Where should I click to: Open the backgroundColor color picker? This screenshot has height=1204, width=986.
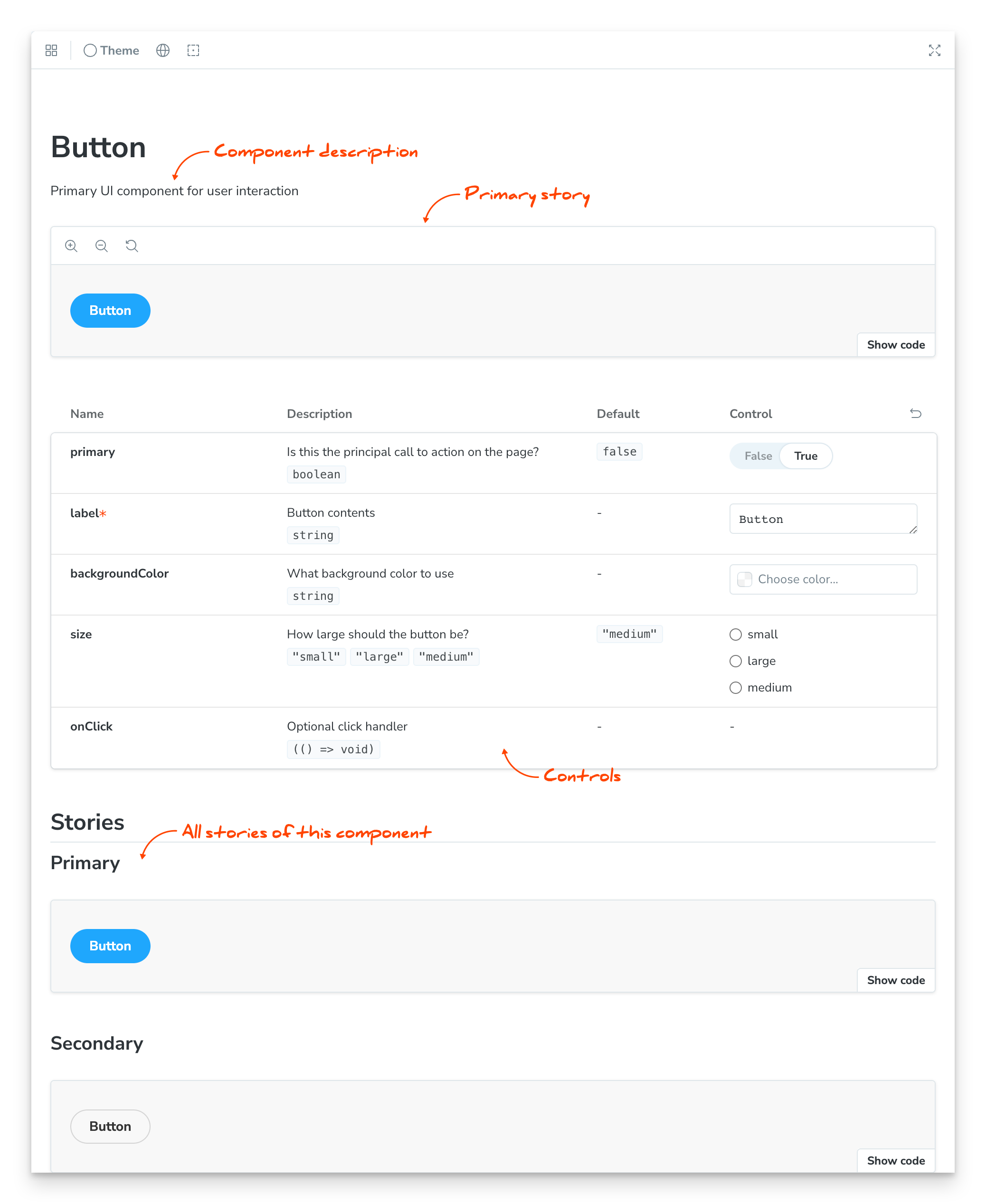[823, 579]
